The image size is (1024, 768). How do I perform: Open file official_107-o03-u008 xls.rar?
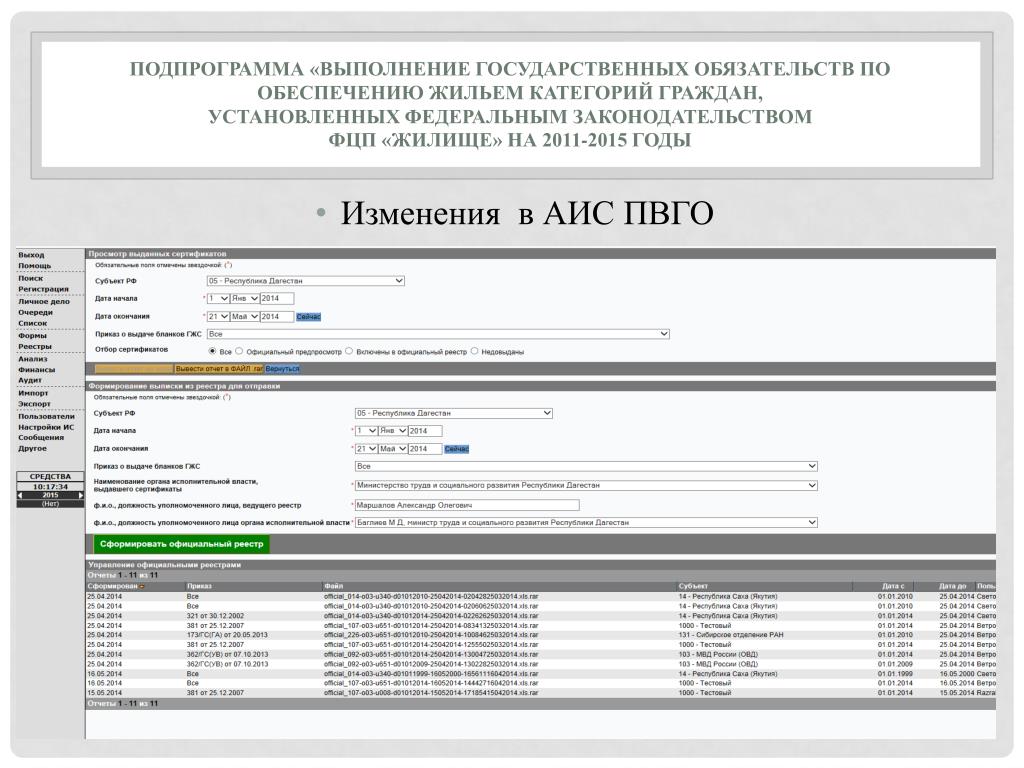coord(431,693)
